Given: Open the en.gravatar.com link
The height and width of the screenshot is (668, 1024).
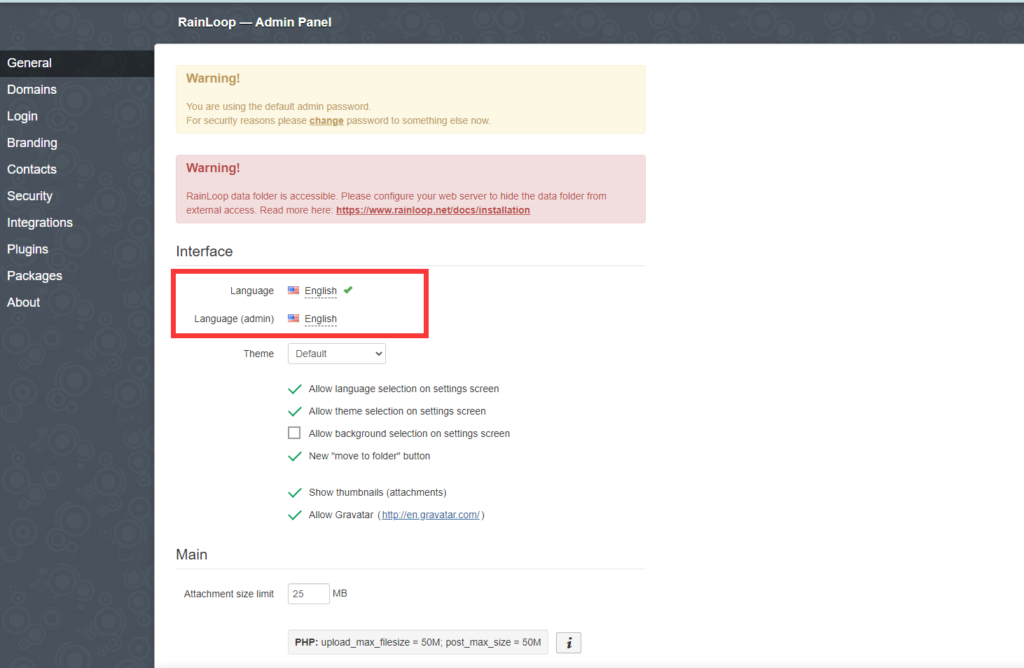Looking at the screenshot, I should [431, 515].
